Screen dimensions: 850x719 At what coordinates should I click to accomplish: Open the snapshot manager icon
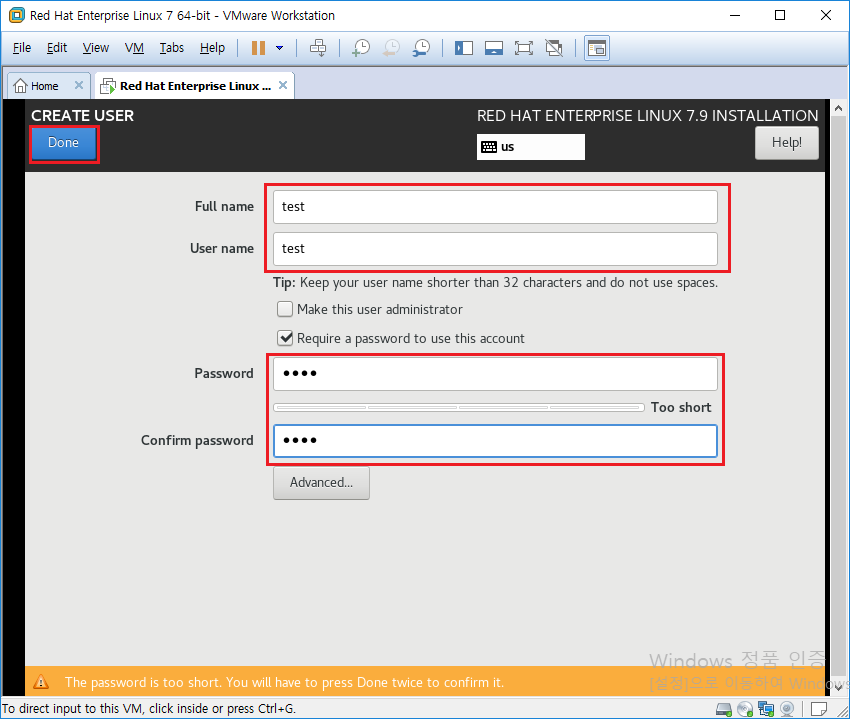[x=421, y=48]
